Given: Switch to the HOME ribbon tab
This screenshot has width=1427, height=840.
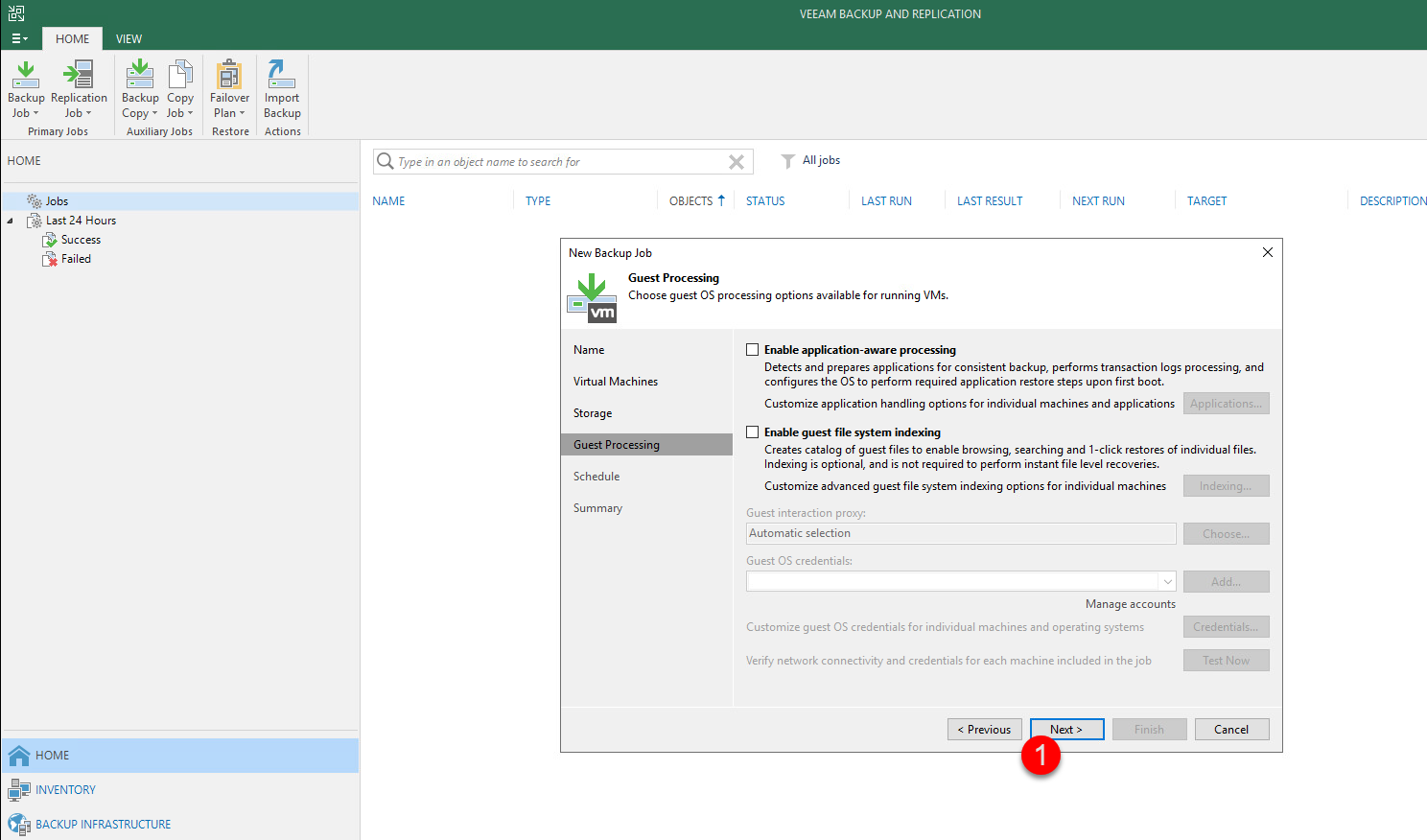Looking at the screenshot, I should pyautogui.click(x=72, y=39).
